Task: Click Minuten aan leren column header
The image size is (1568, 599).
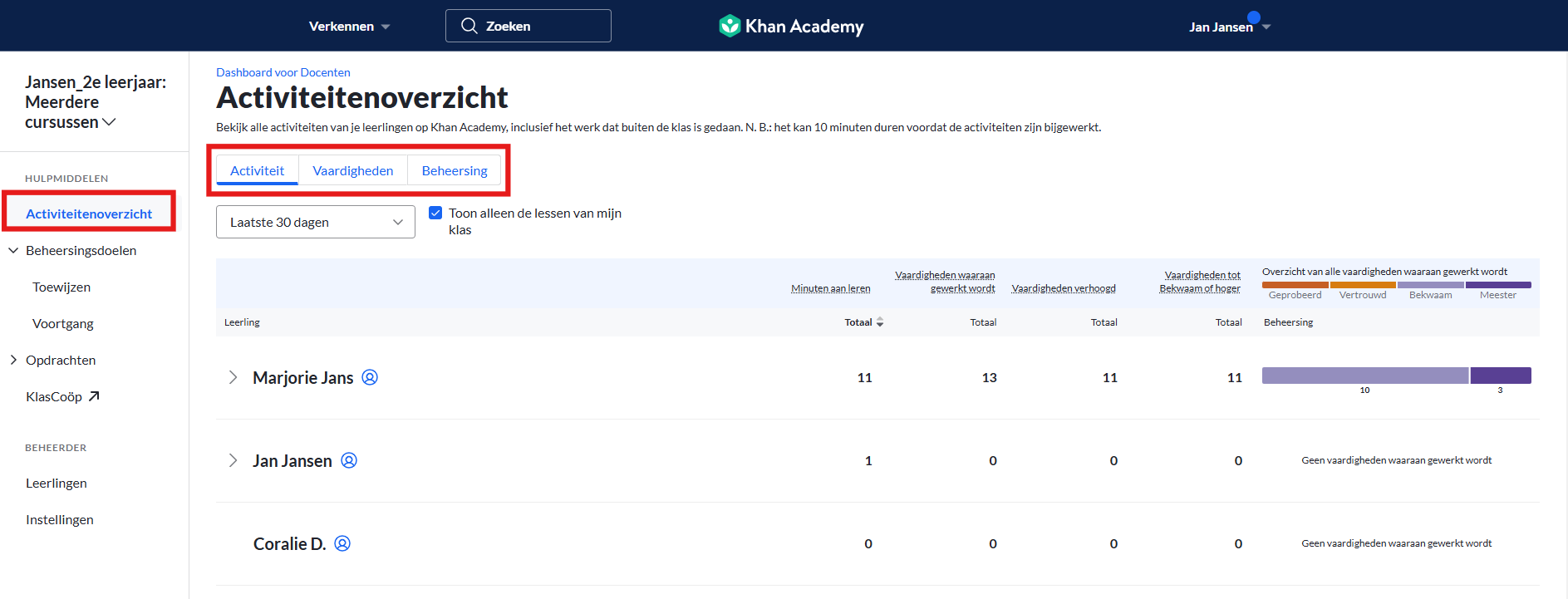Action: [x=831, y=288]
